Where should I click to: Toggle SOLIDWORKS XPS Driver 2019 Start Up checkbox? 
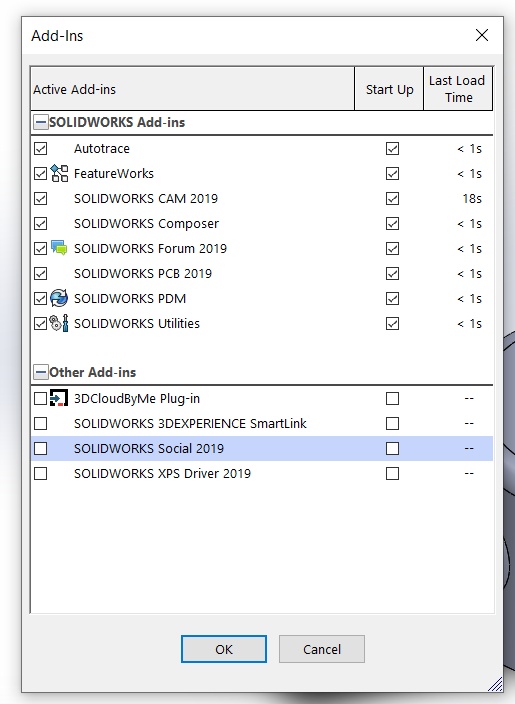point(392,474)
